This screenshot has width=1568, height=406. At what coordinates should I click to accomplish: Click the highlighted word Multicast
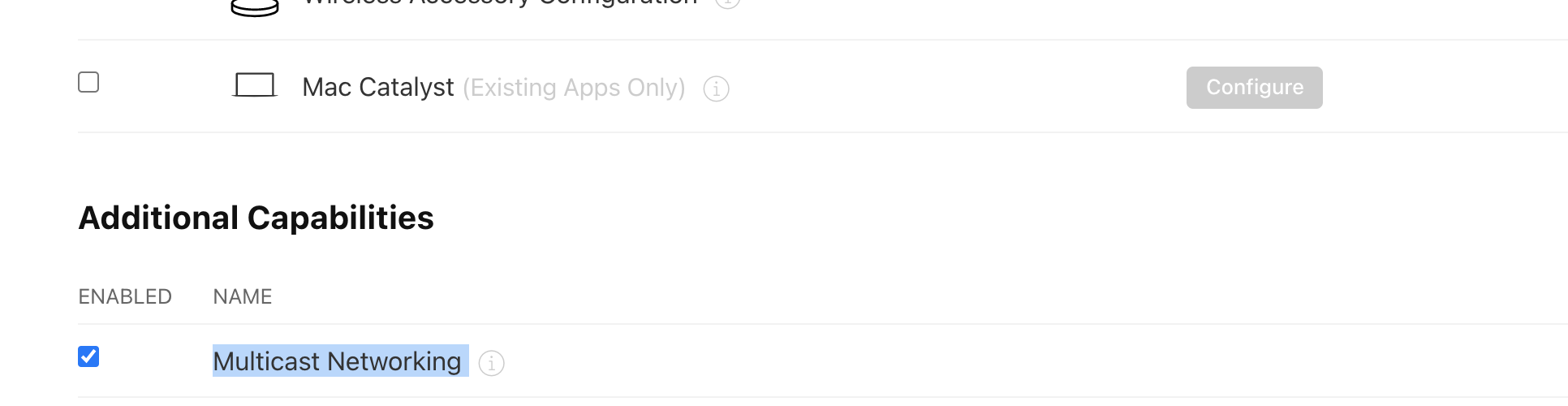(x=266, y=361)
